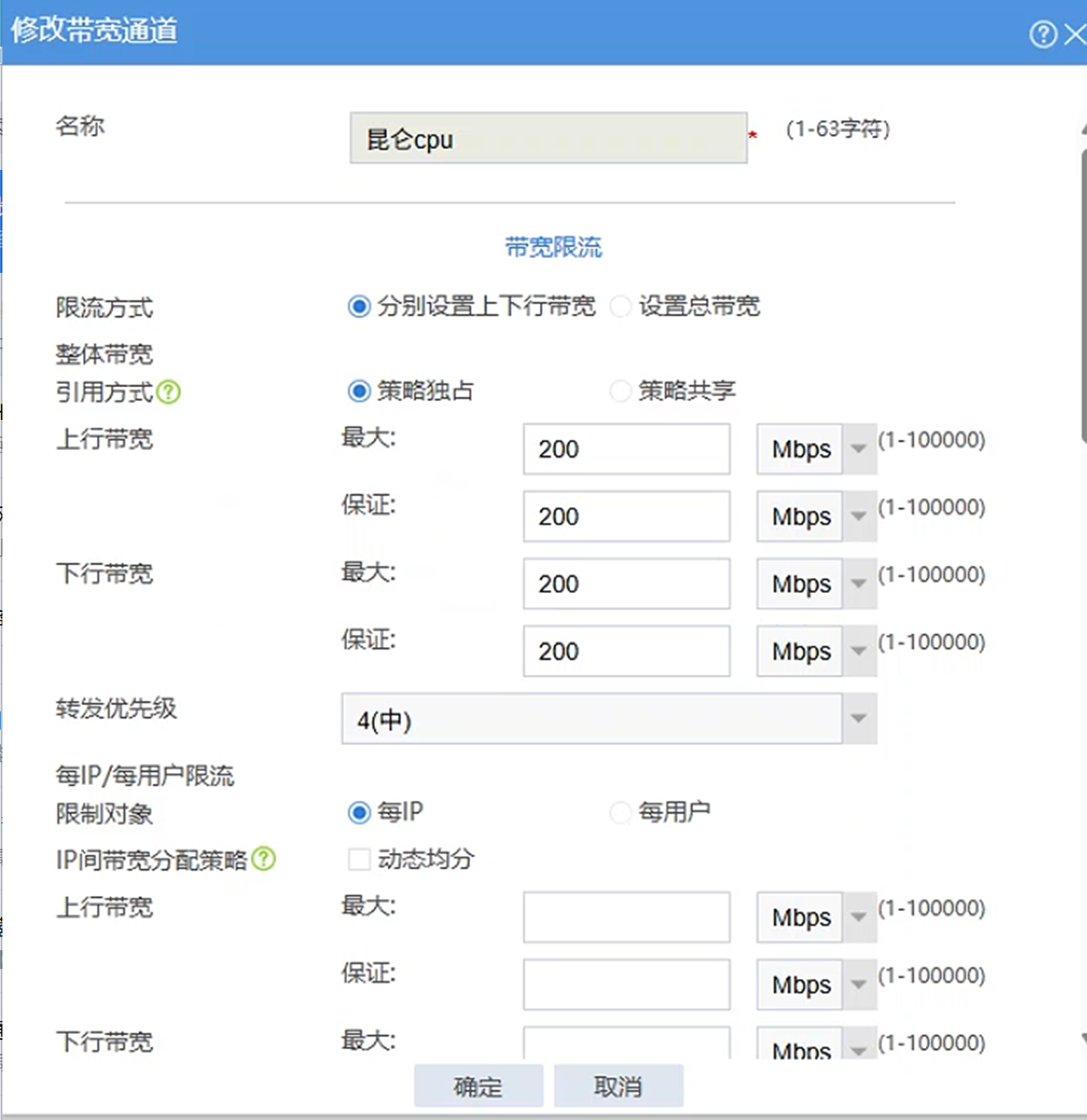Close the 修改带宽通道 dialog
1087x1120 pixels.
(1076, 34)
